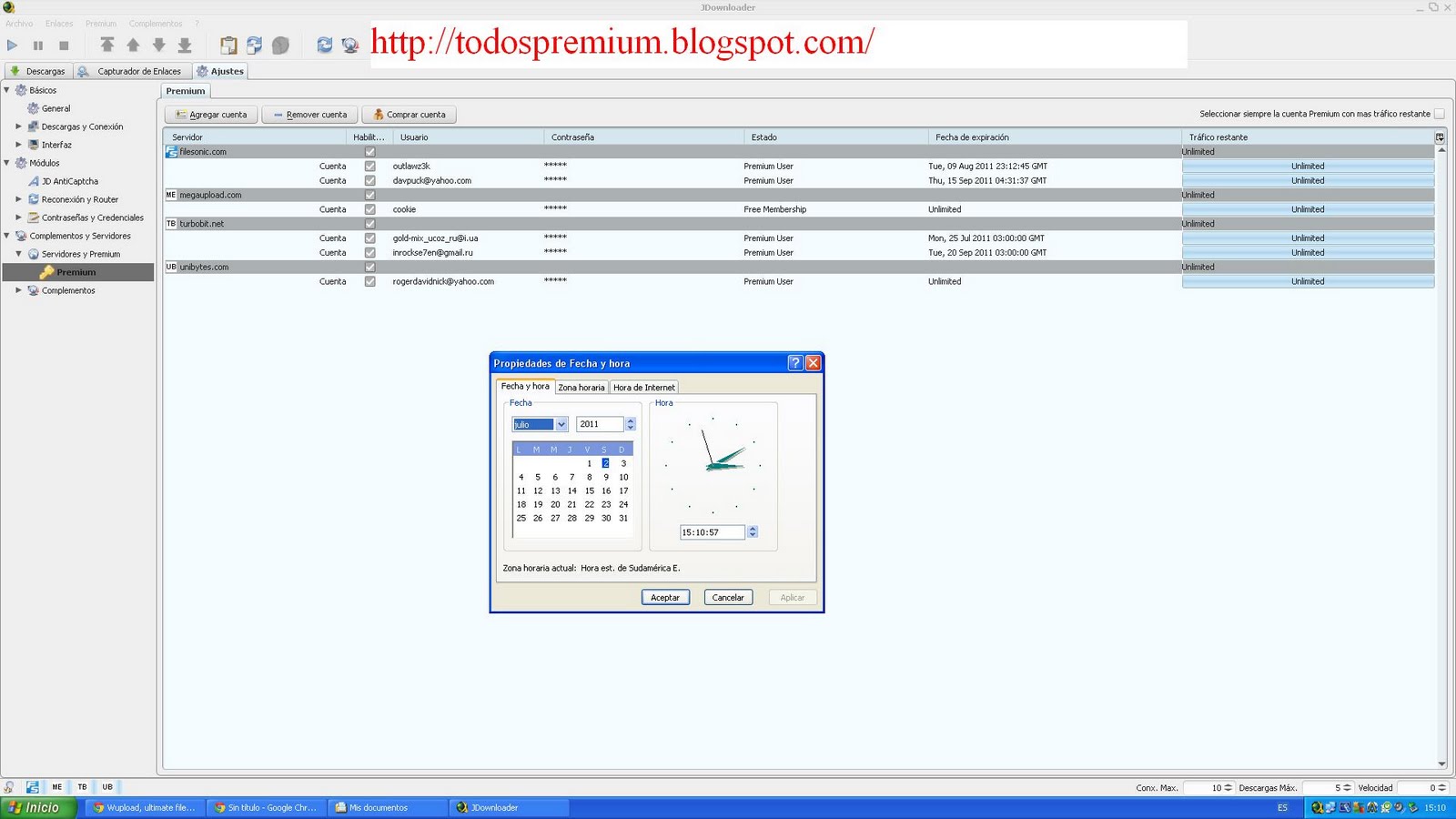Enable always select Premium account with most traffic
The width and height of the screenshot is (1456, 819).
(1439, 114)
